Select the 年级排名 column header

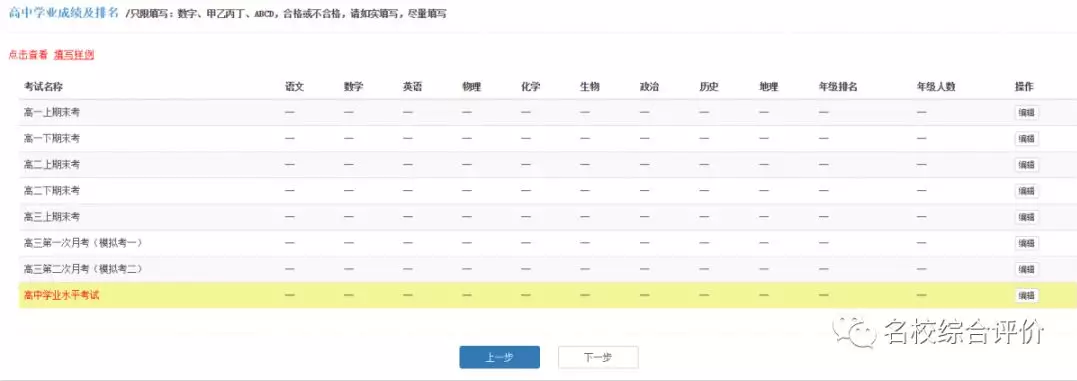pos(838,86)
